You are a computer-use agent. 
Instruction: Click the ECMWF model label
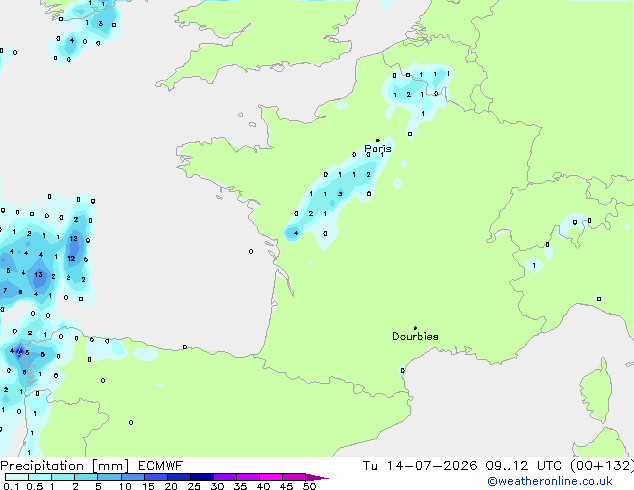click(x=161, y=466)
